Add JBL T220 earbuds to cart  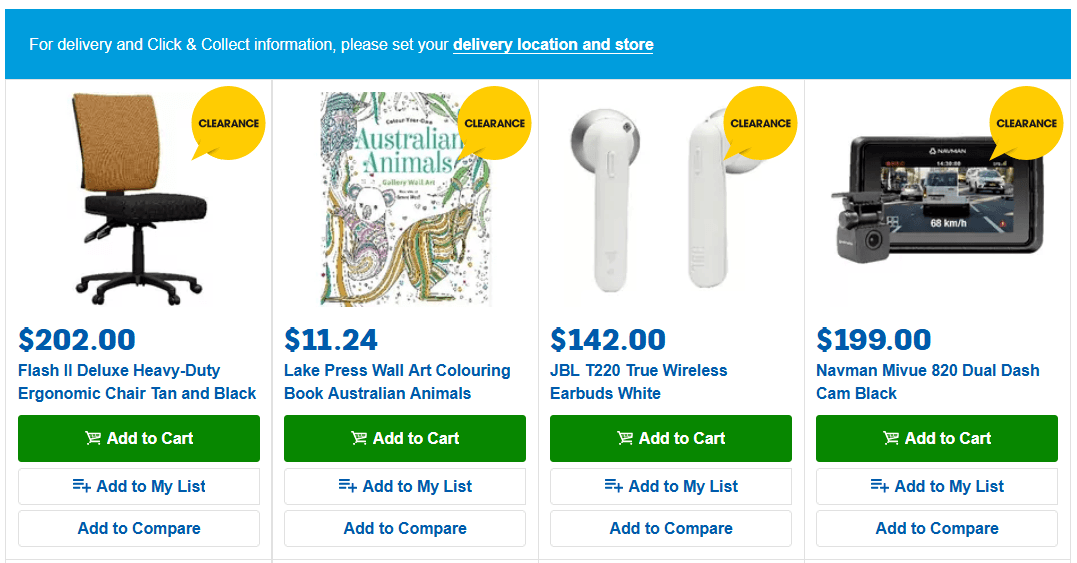coord(670,438)
